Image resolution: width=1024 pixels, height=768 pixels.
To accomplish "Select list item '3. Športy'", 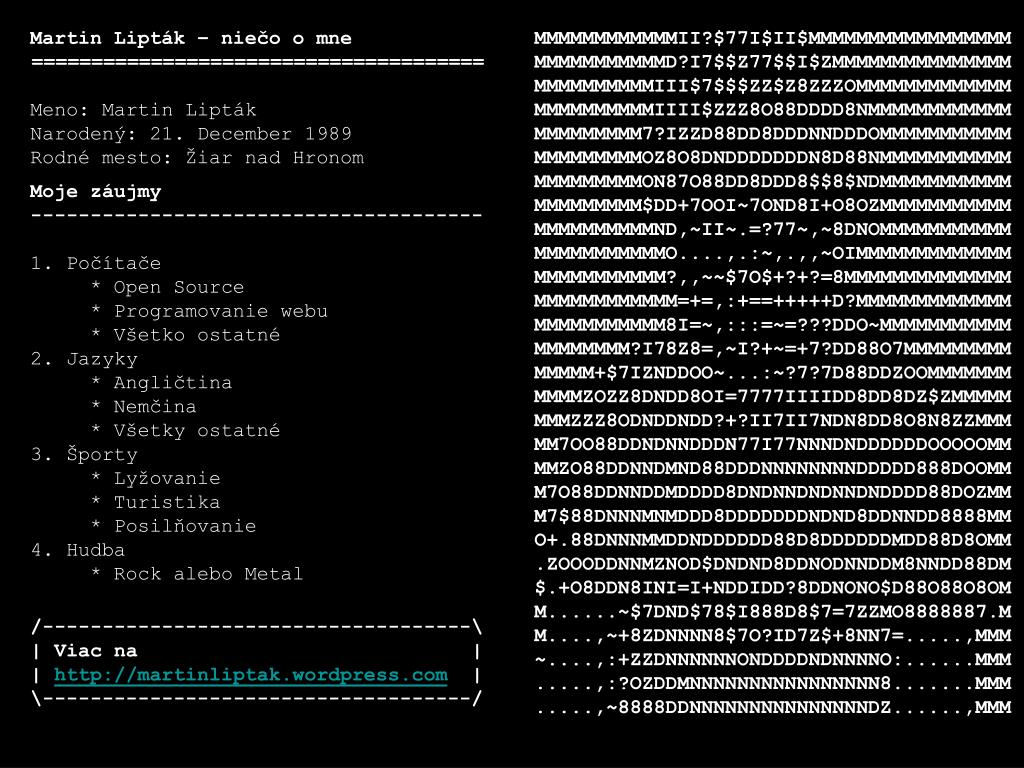I will [84, 455].
